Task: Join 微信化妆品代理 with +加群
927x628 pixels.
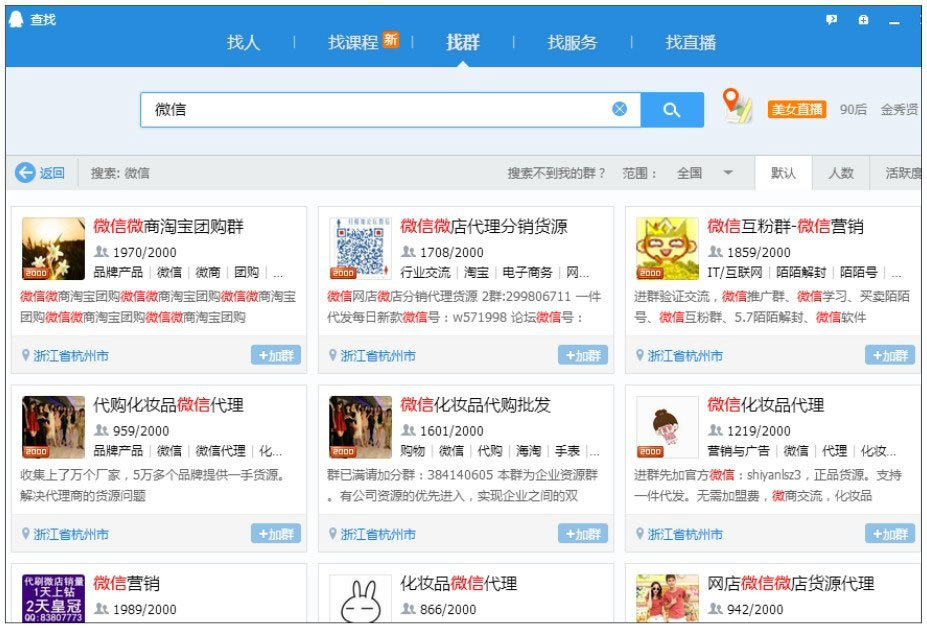Action: pyautogui.click(x=890, y=534)
